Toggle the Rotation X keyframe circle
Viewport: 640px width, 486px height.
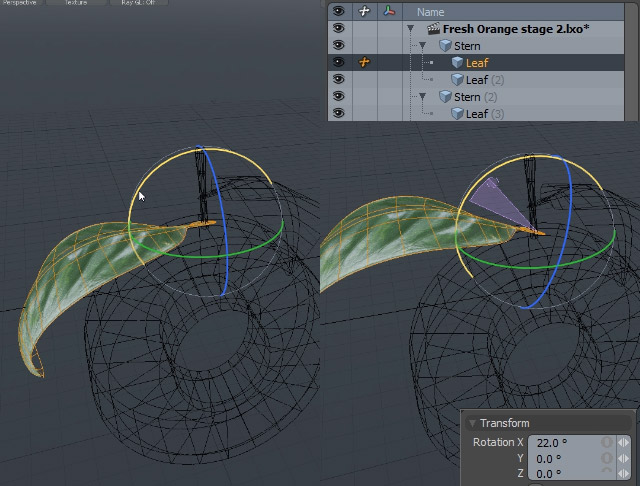[607, 443]
